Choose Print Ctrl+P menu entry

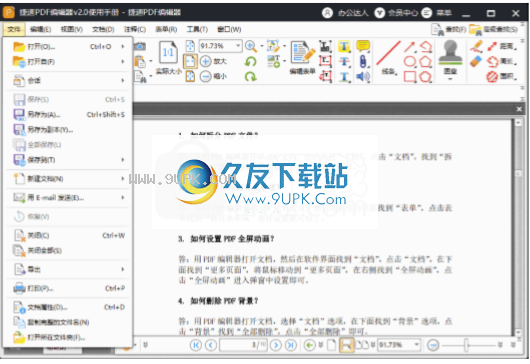(68, 288)
